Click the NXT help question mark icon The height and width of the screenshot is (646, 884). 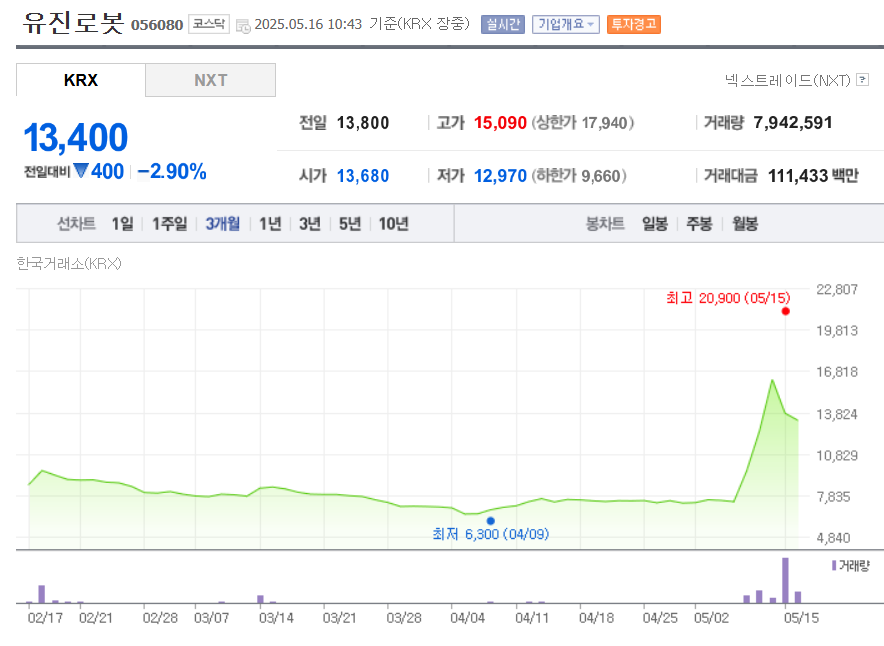(862, 79)
